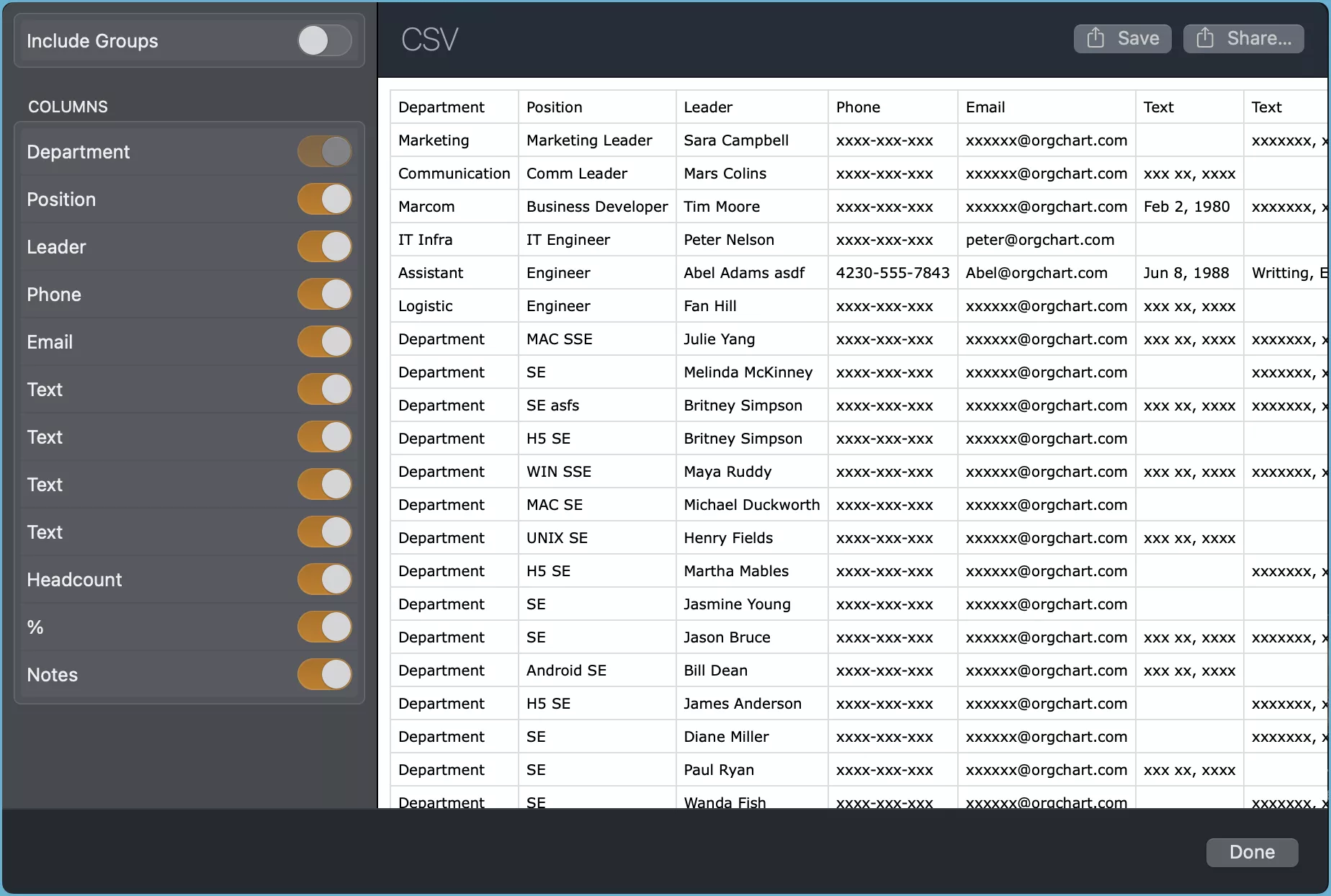Click the Martha Mables leader cell
Image resolution: width=1331 pixels, height=896 pixels.
tap(752, 571)
